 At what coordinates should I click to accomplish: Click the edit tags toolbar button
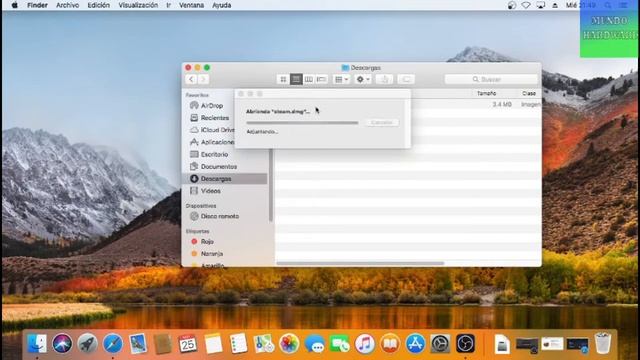[406, 79]
